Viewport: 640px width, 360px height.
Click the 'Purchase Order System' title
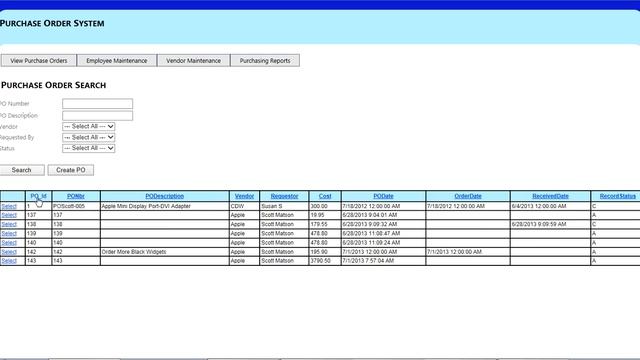click(x=52, y=23)
